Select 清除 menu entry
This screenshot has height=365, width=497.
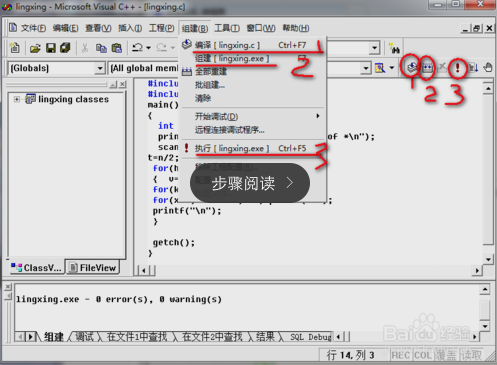point(252,98)
